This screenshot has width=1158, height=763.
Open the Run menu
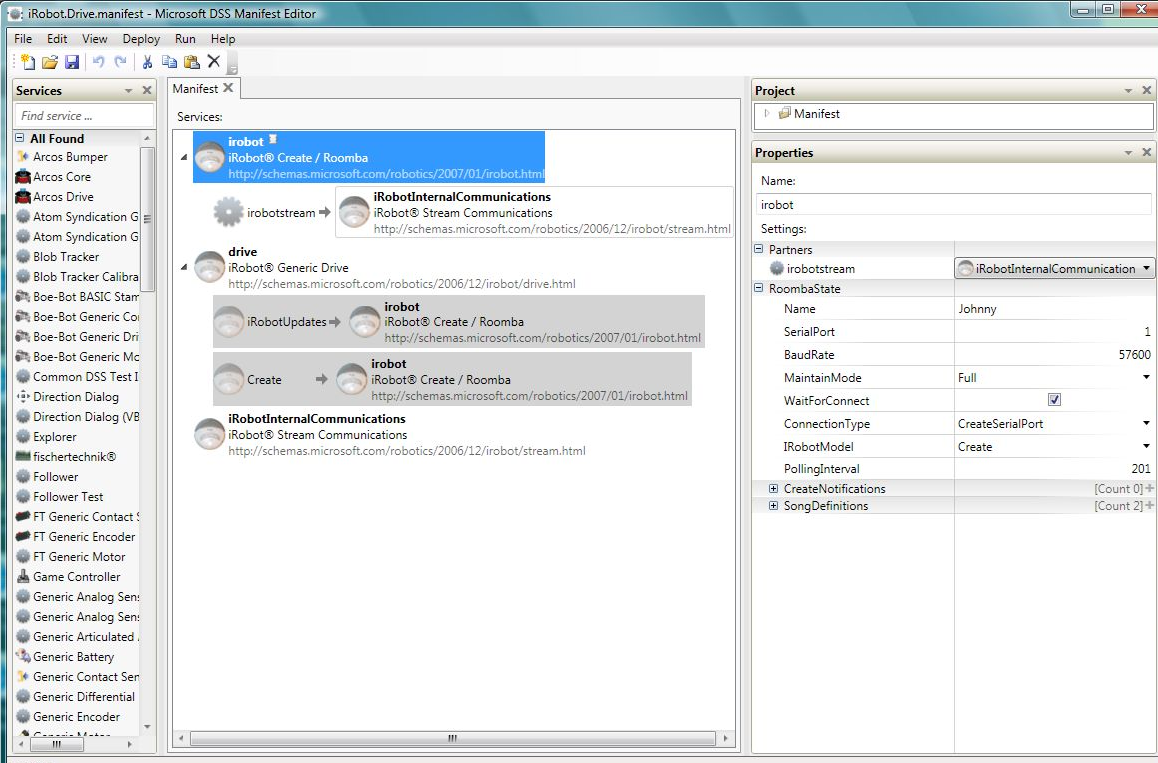(185, 39)
